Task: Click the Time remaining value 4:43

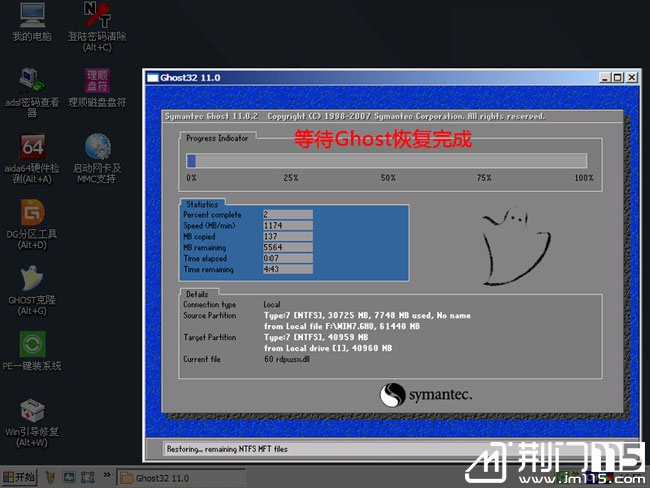Action: click(x=288, y=269)
